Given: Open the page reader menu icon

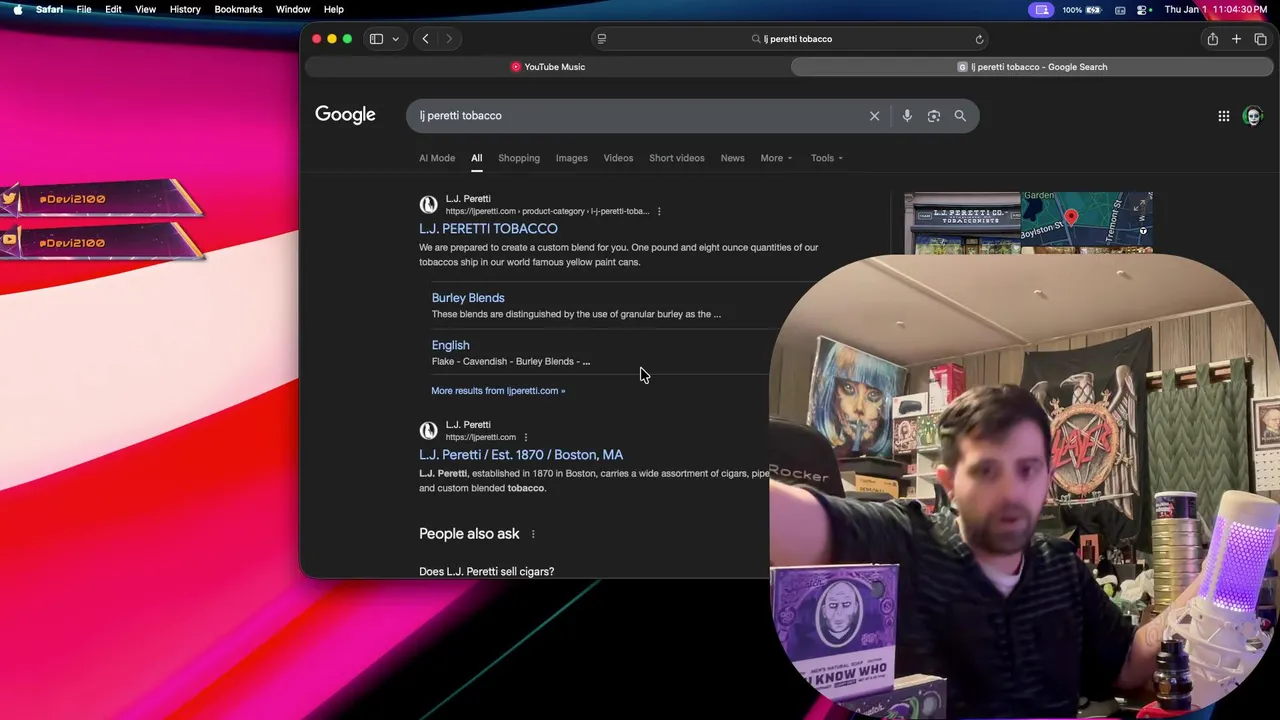Looking at the screenshot, I should (601, 39).
